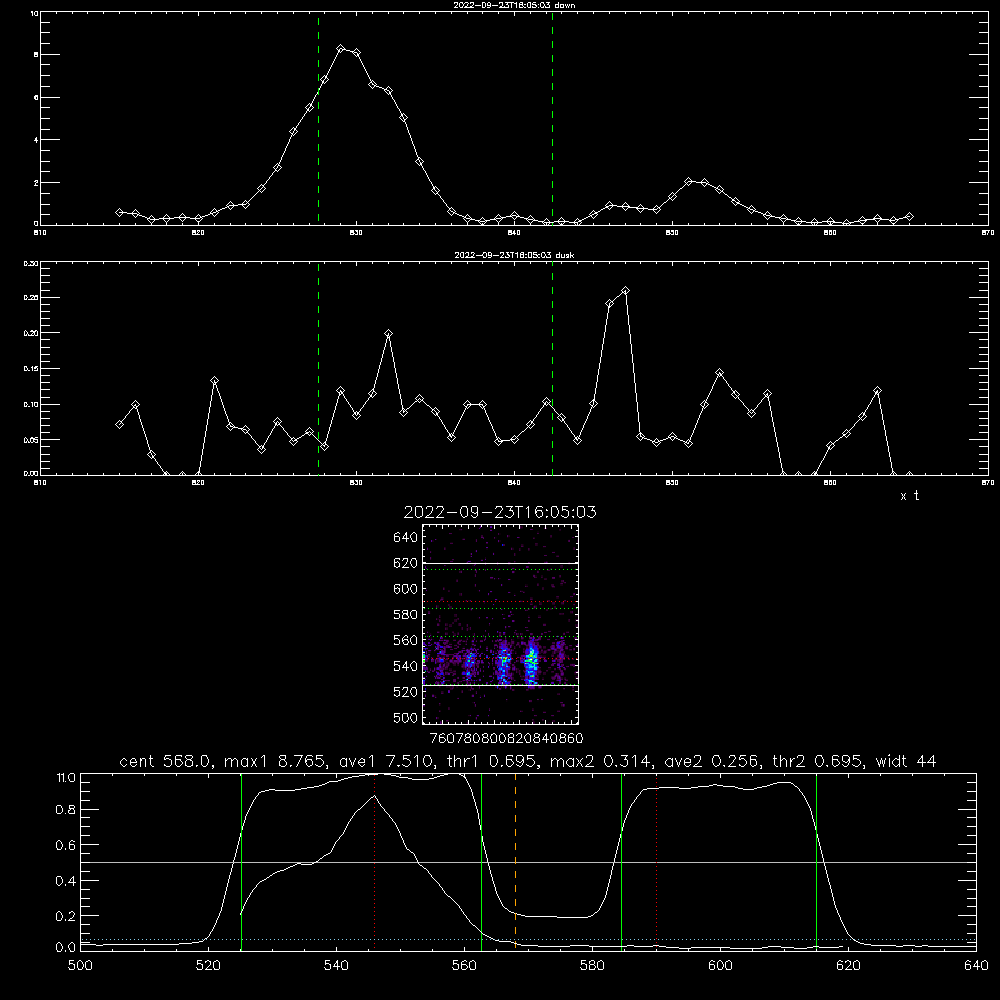This screenshot has height=1000, width=1000.
Task: Click the y-axis label 0.2 of the bottom plot
Action: click(66, 916)
